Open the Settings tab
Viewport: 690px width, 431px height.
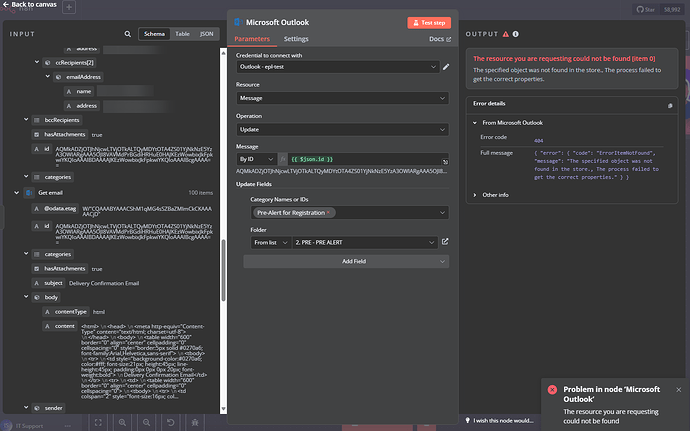[296, 39]
